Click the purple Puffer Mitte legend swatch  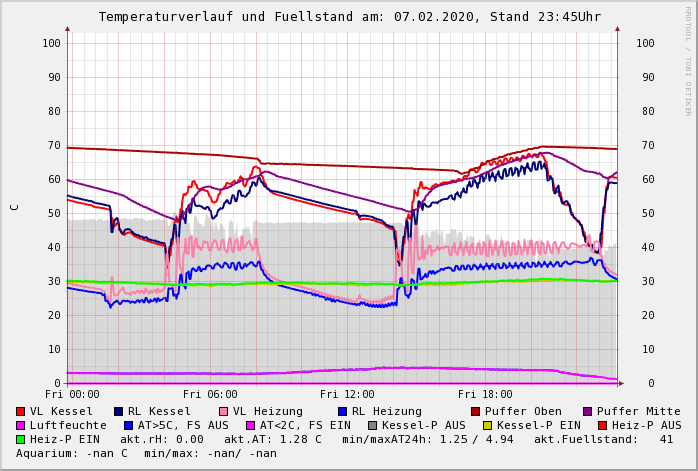(587, 411)
